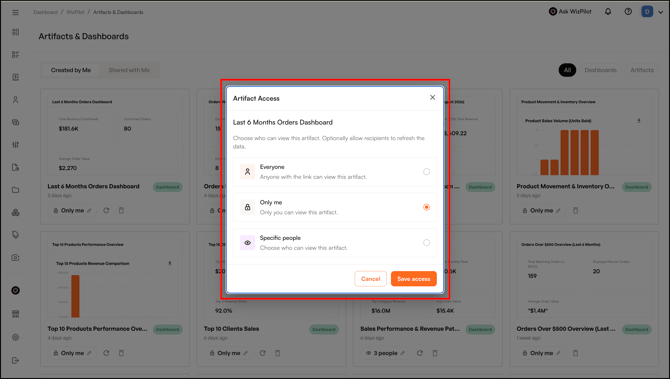Switch to Shared with Me tab
The image size is (670, 379).
(x=129, y=70)
